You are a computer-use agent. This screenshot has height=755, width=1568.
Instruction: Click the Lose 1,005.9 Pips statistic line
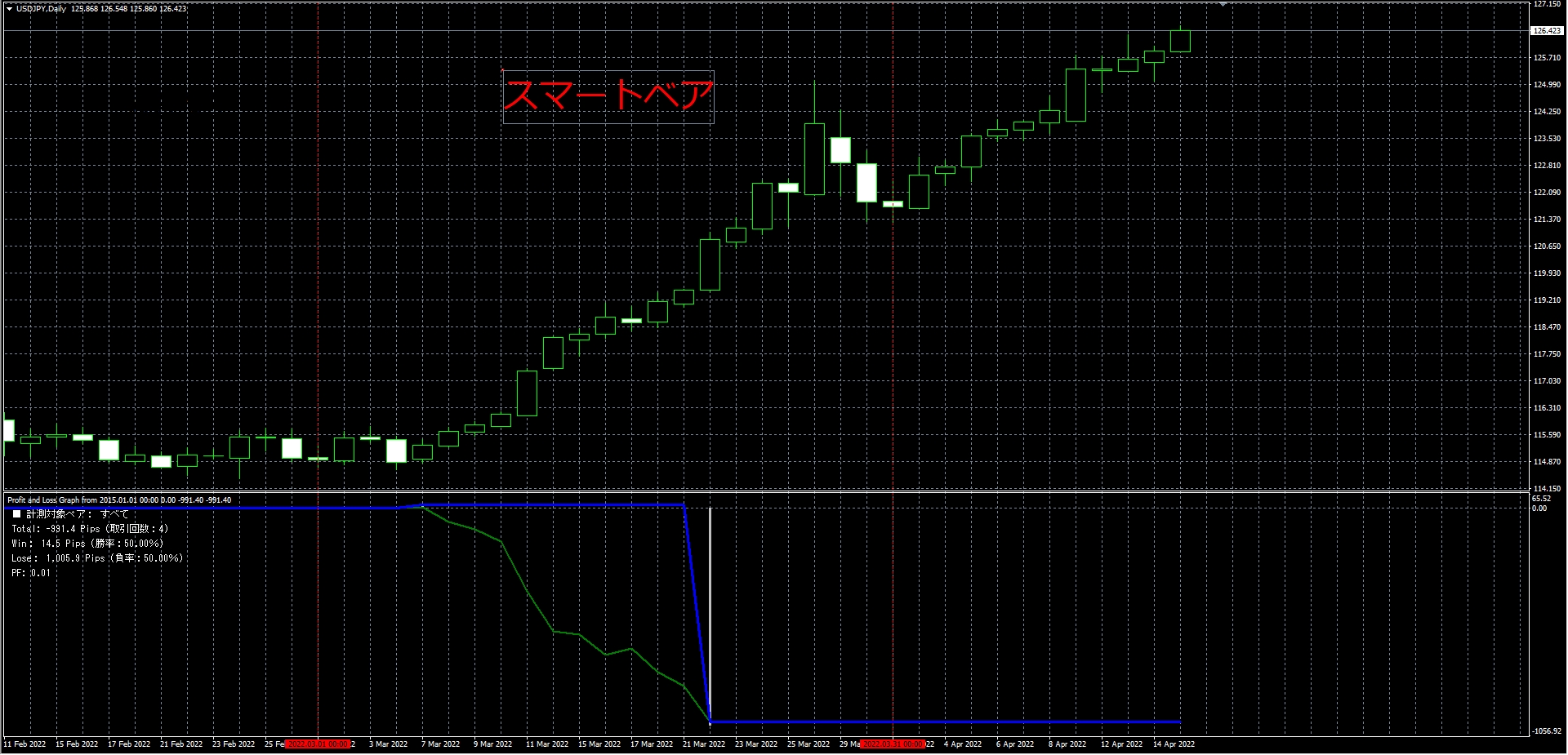coord(97,558)
